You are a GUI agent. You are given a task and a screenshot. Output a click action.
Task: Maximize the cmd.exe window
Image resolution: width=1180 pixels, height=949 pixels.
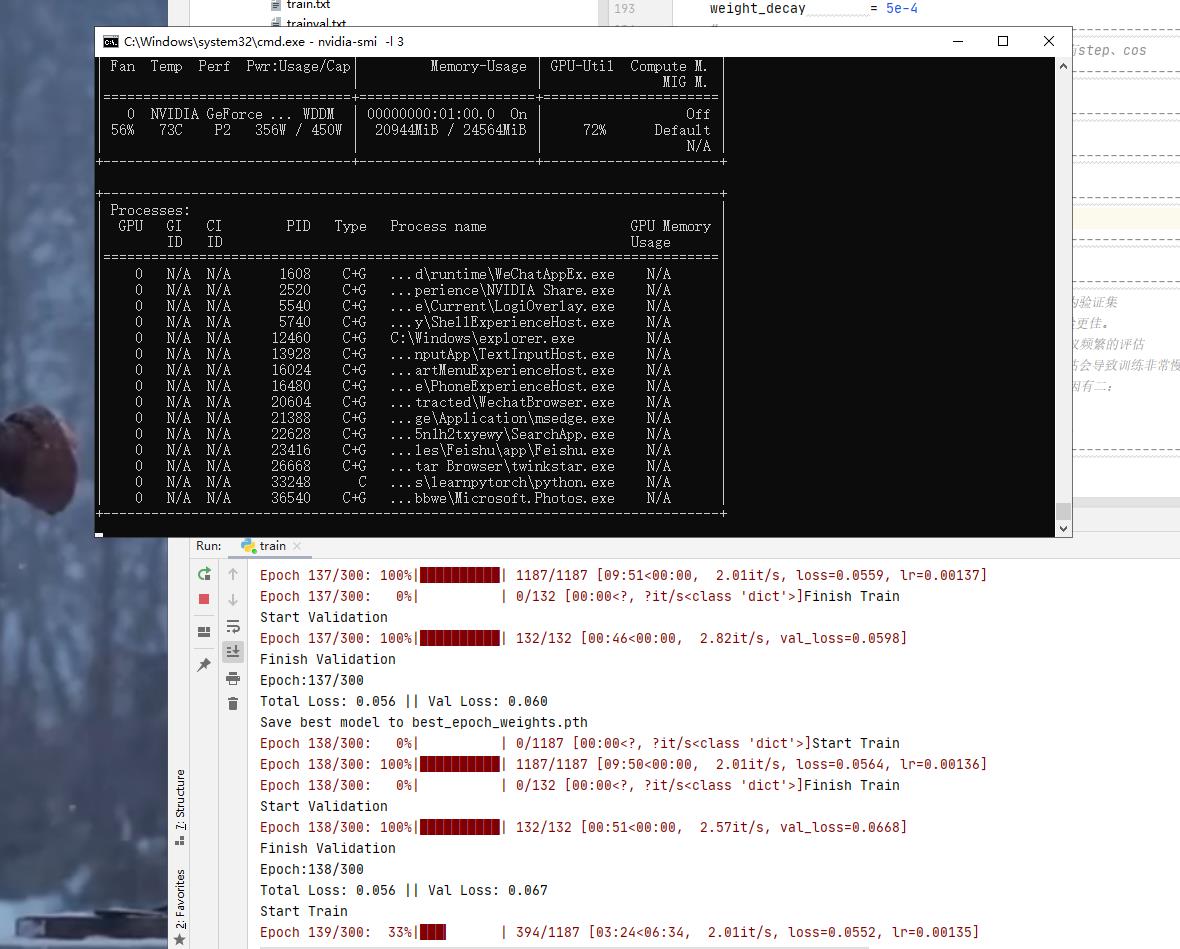click(x=1003, y=42)
